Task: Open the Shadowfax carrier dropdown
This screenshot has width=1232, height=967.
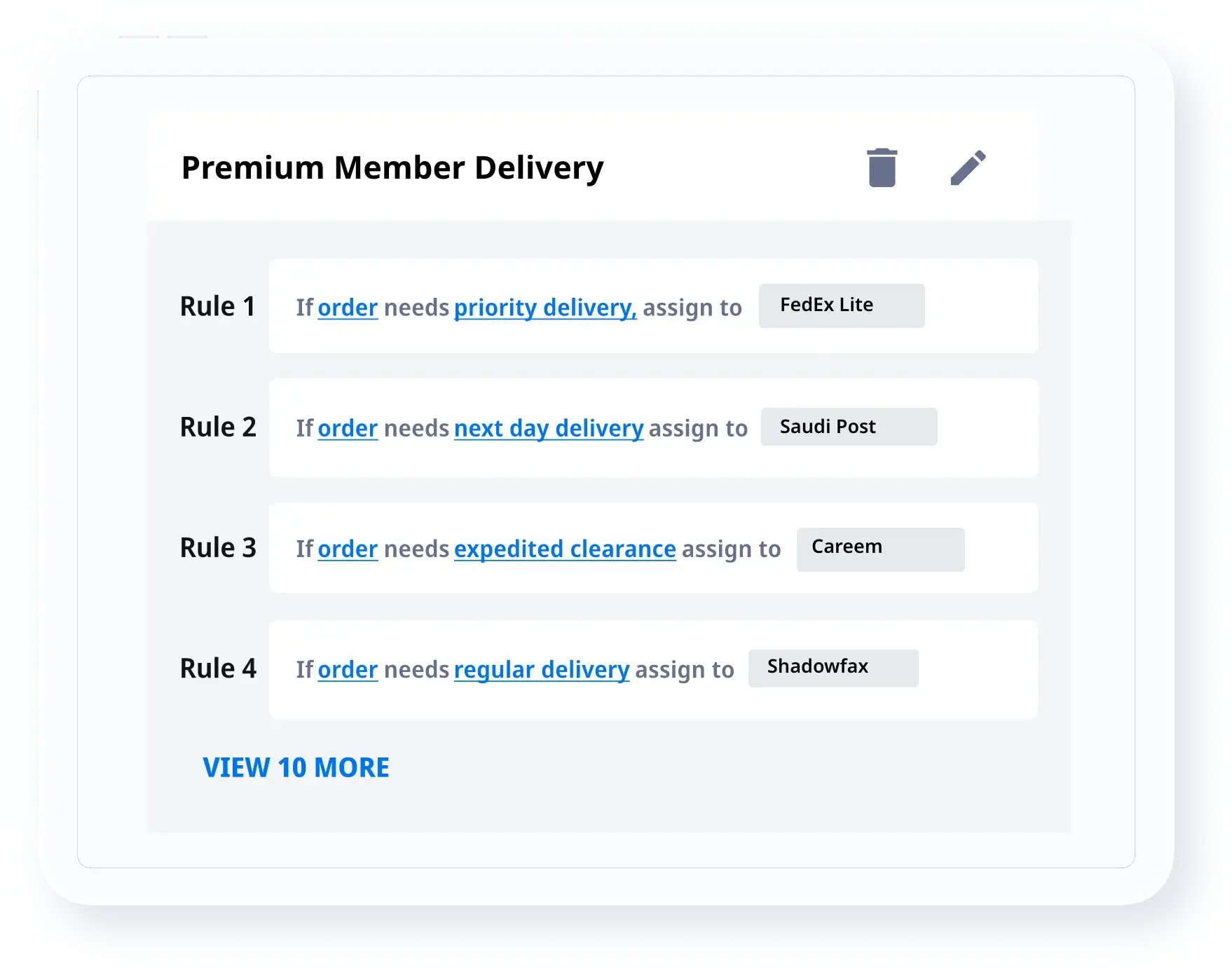Action: point(833,668)
